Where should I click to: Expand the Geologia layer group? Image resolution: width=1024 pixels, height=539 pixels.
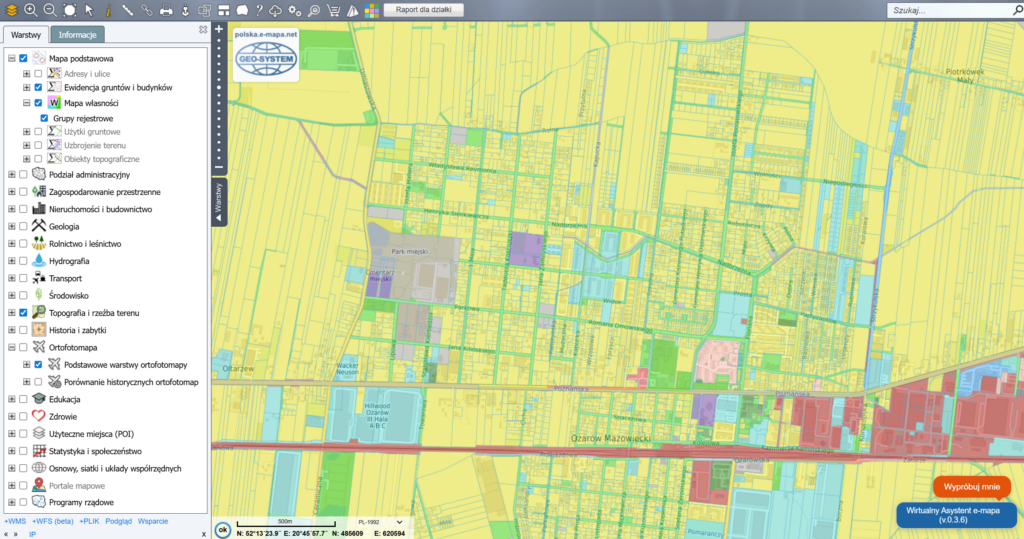(x=11, y=226)
